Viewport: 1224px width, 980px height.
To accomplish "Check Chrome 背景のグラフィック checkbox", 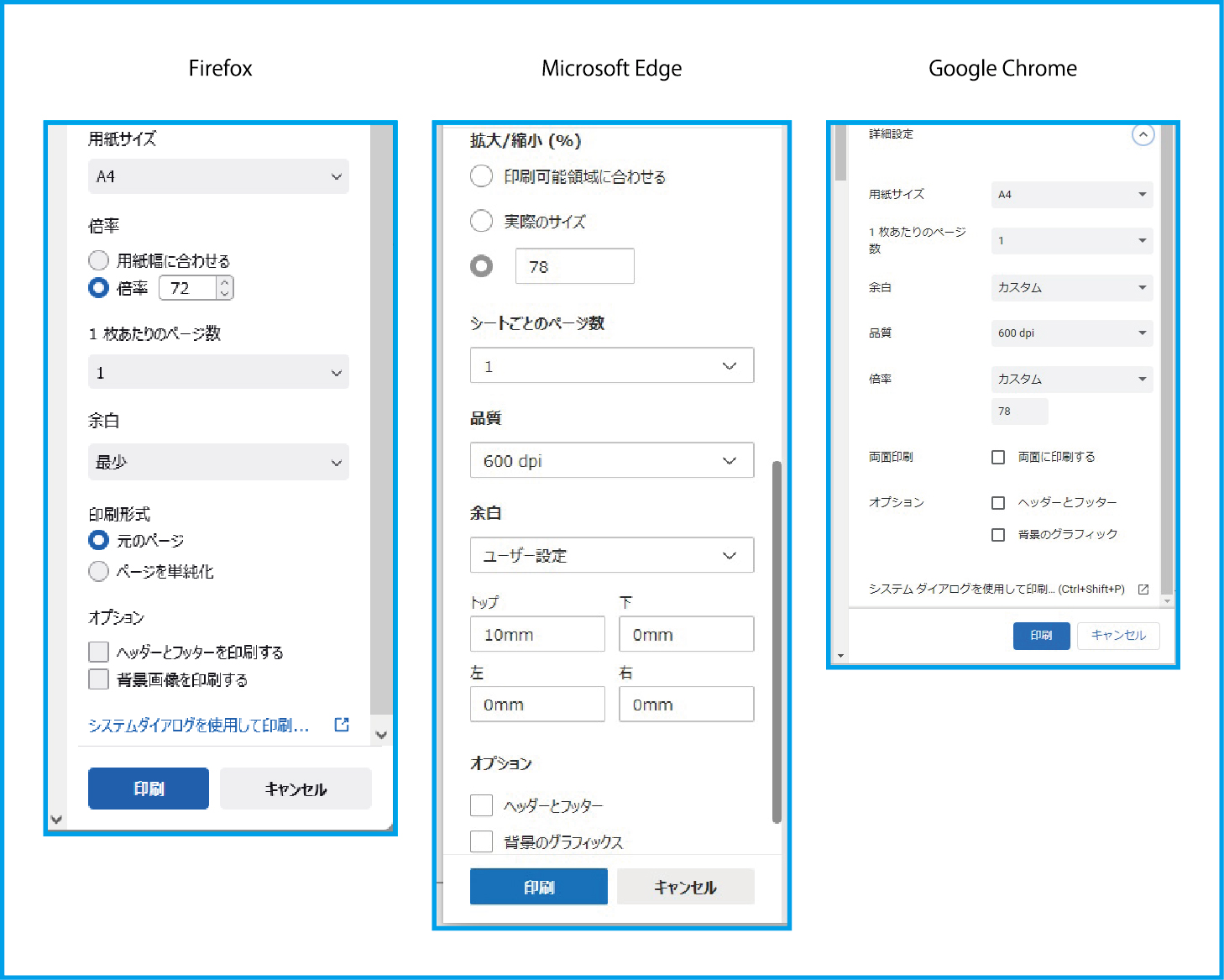I will coord(998,534).
